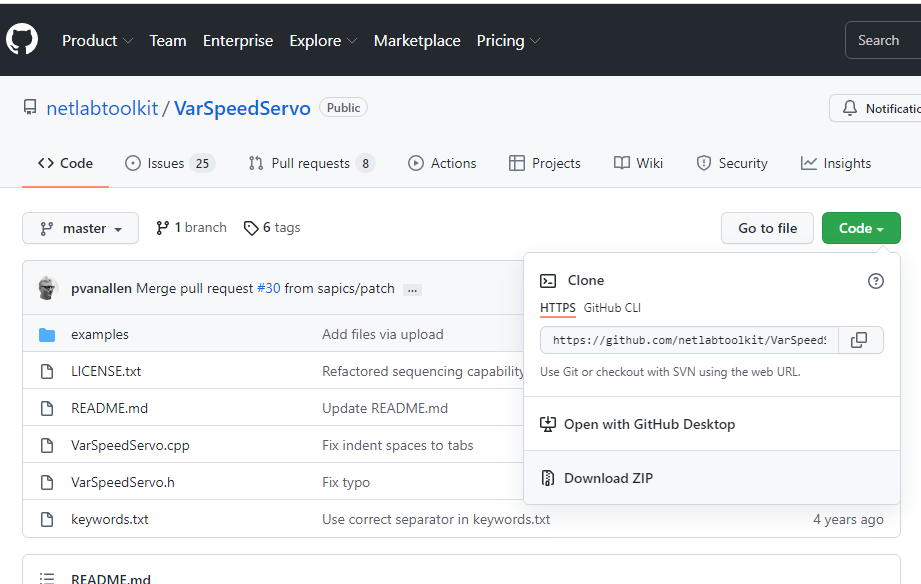
Task: Click the file icon for keywords.txt
Action: click(x=47, y=519)
